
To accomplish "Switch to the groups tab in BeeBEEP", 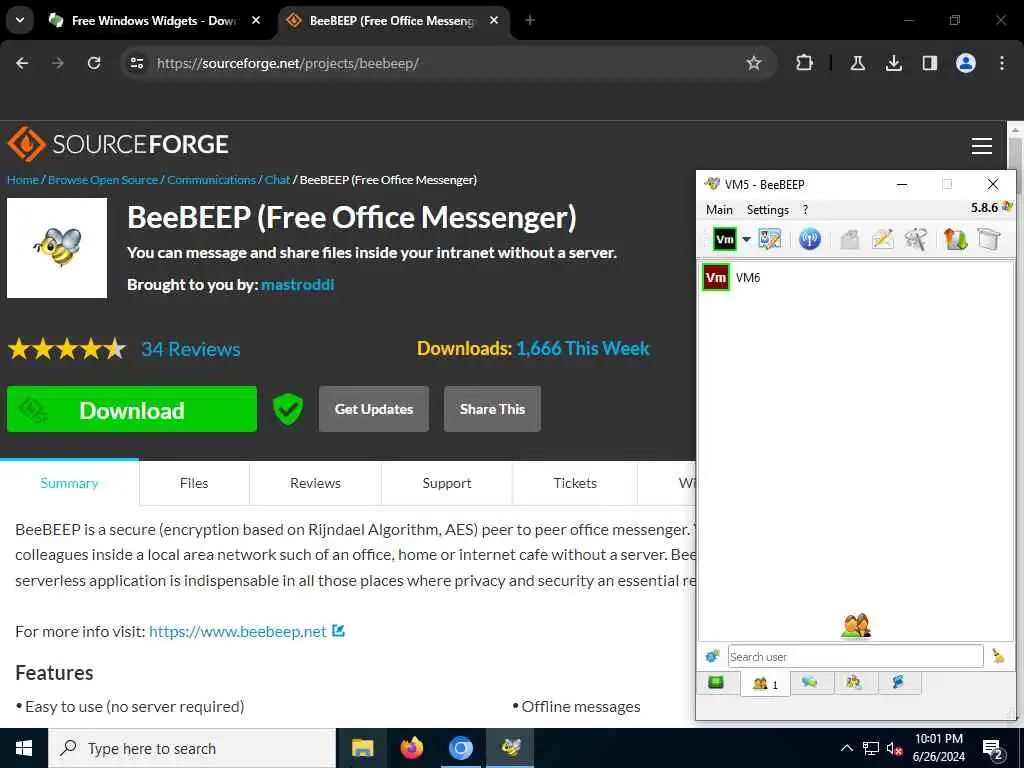I will (854, 683).
